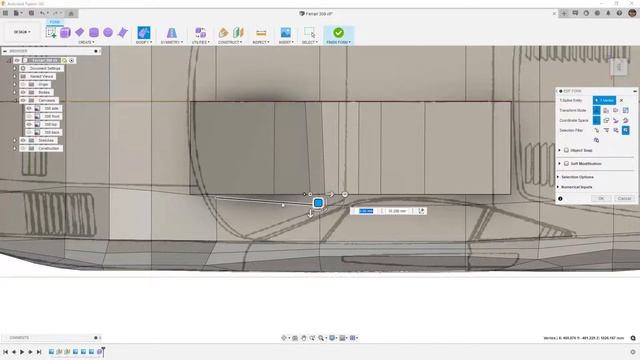Open the Construct dropdown menu

point(230,42)
